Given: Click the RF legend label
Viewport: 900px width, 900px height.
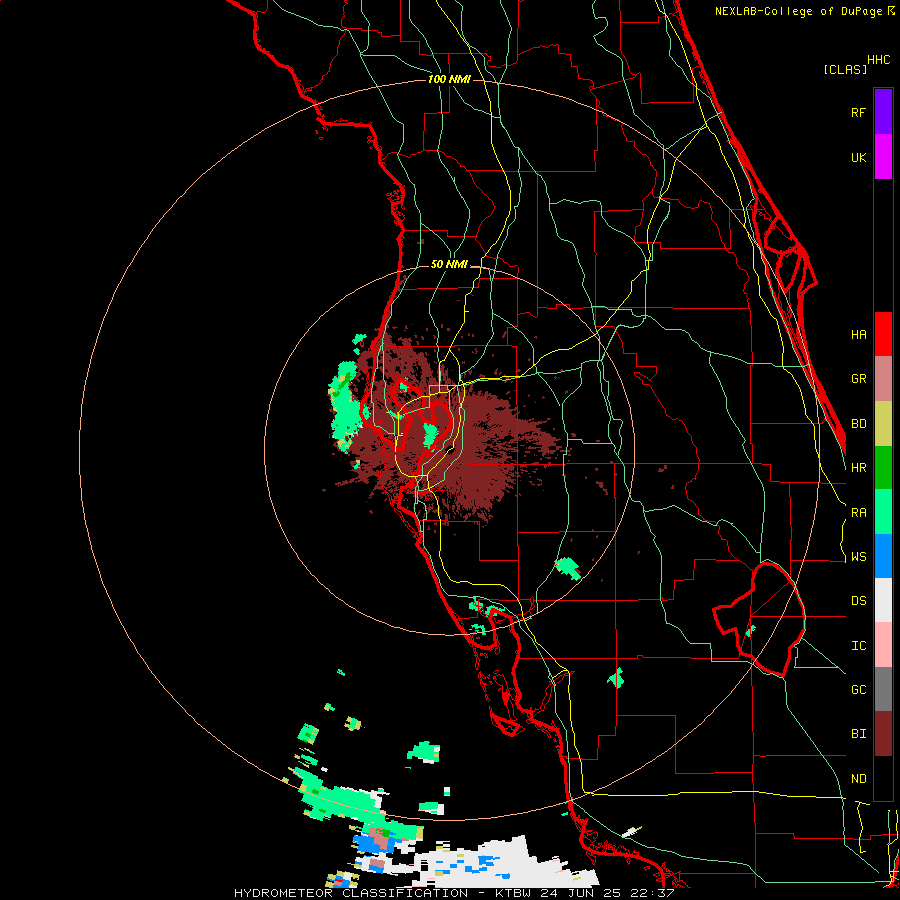Looking at the screenshot, I should pyautogui.click(x=858, y=112).
